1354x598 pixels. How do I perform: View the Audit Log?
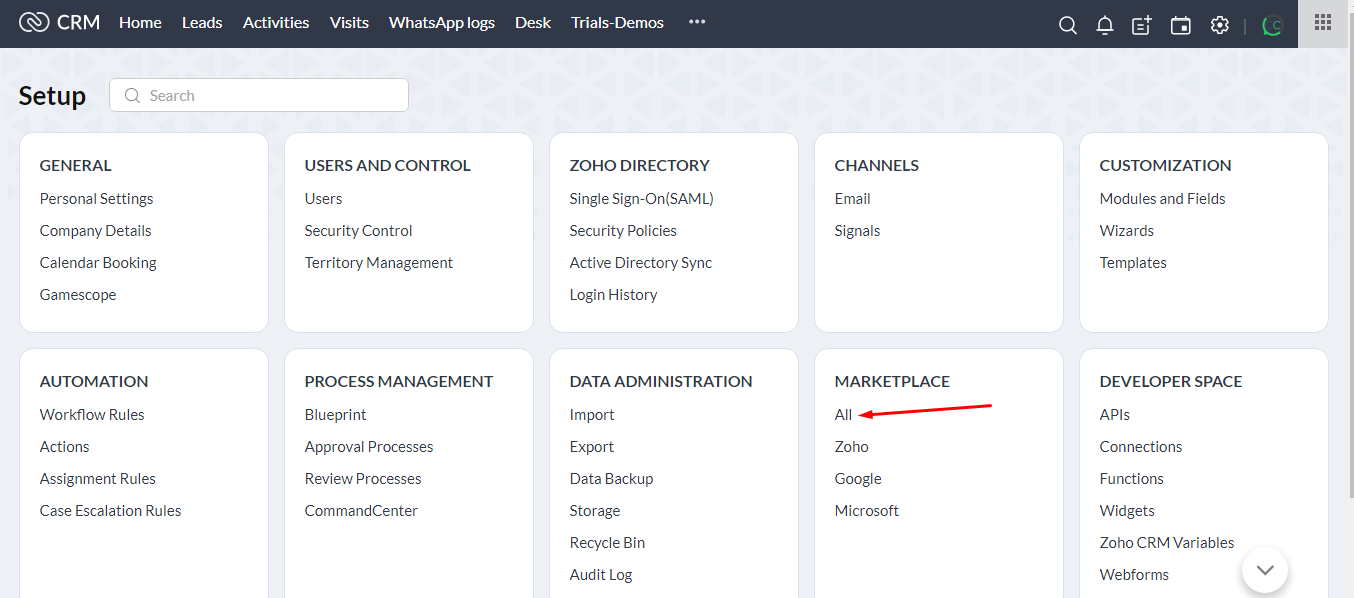[x=601, y=575]
